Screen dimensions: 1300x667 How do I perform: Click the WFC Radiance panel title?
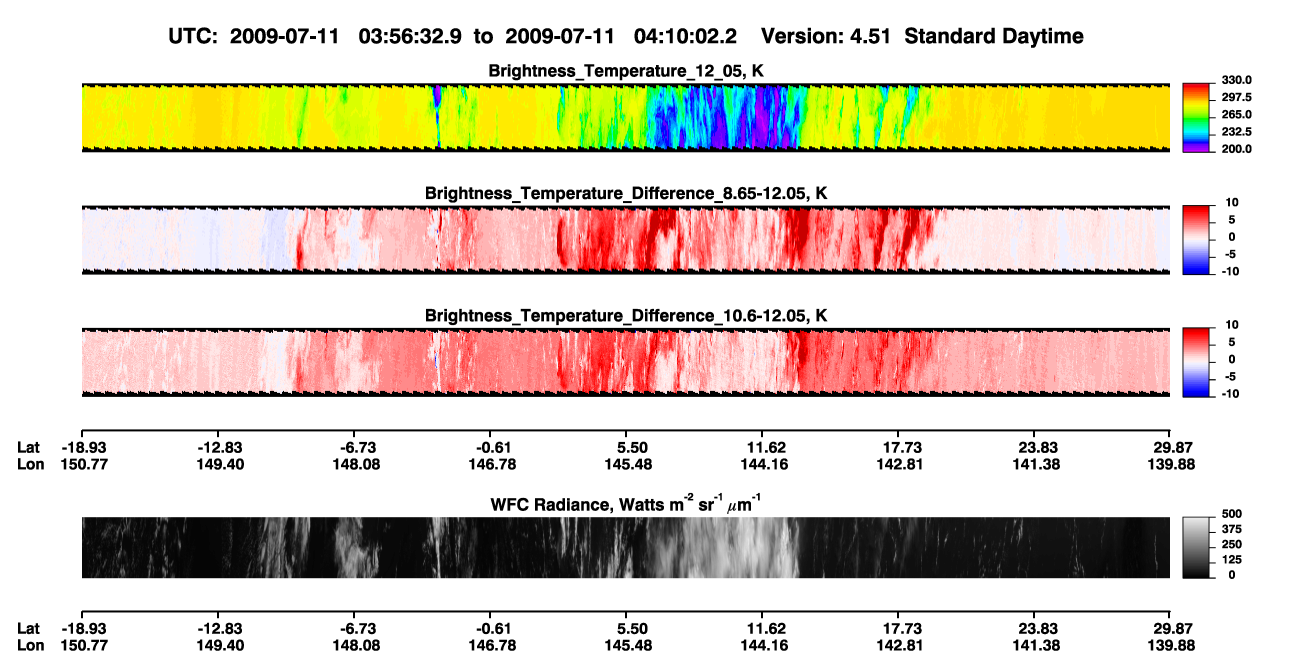coord(627,503)
